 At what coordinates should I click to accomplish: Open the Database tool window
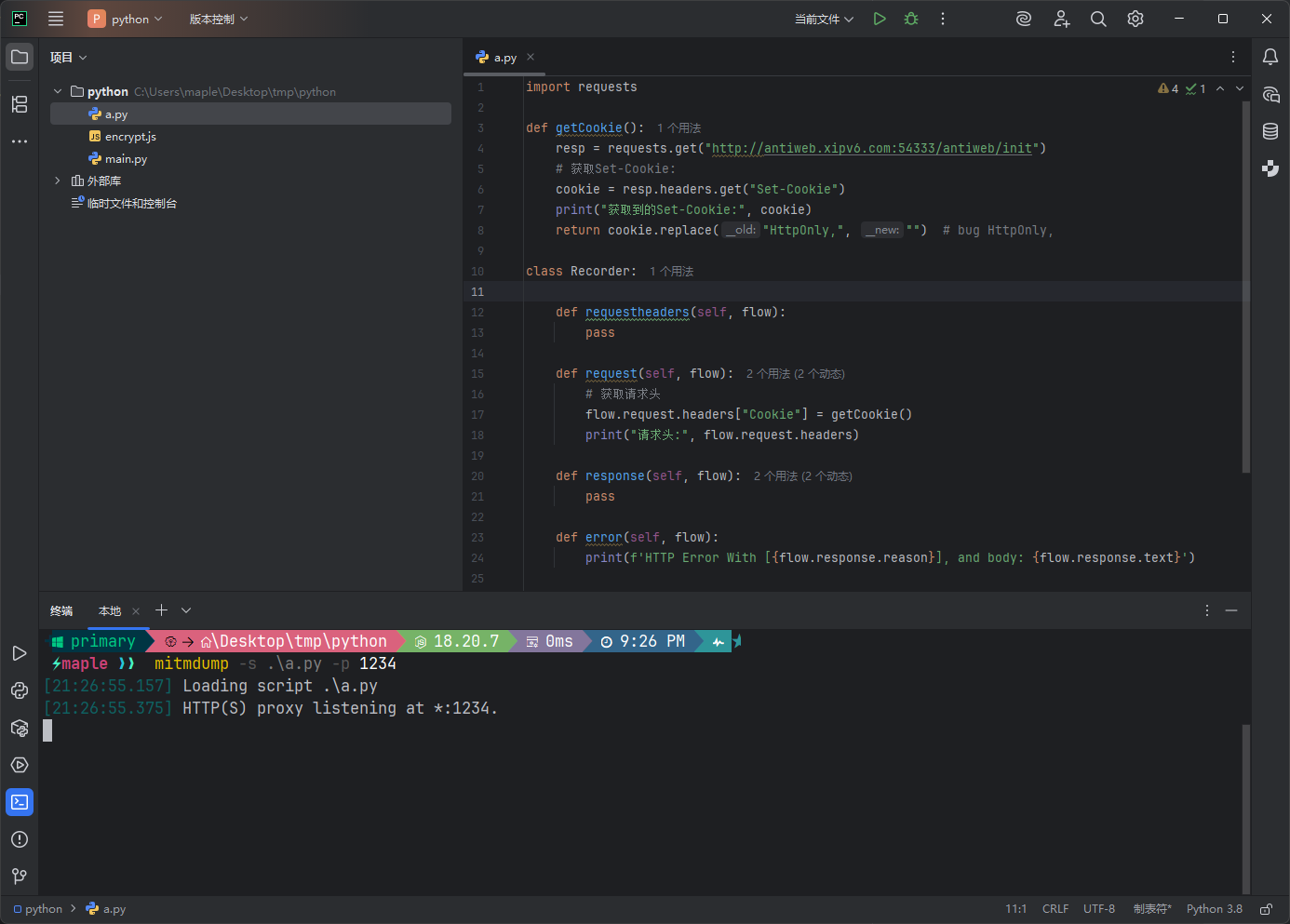click(x=1270, y=131)
